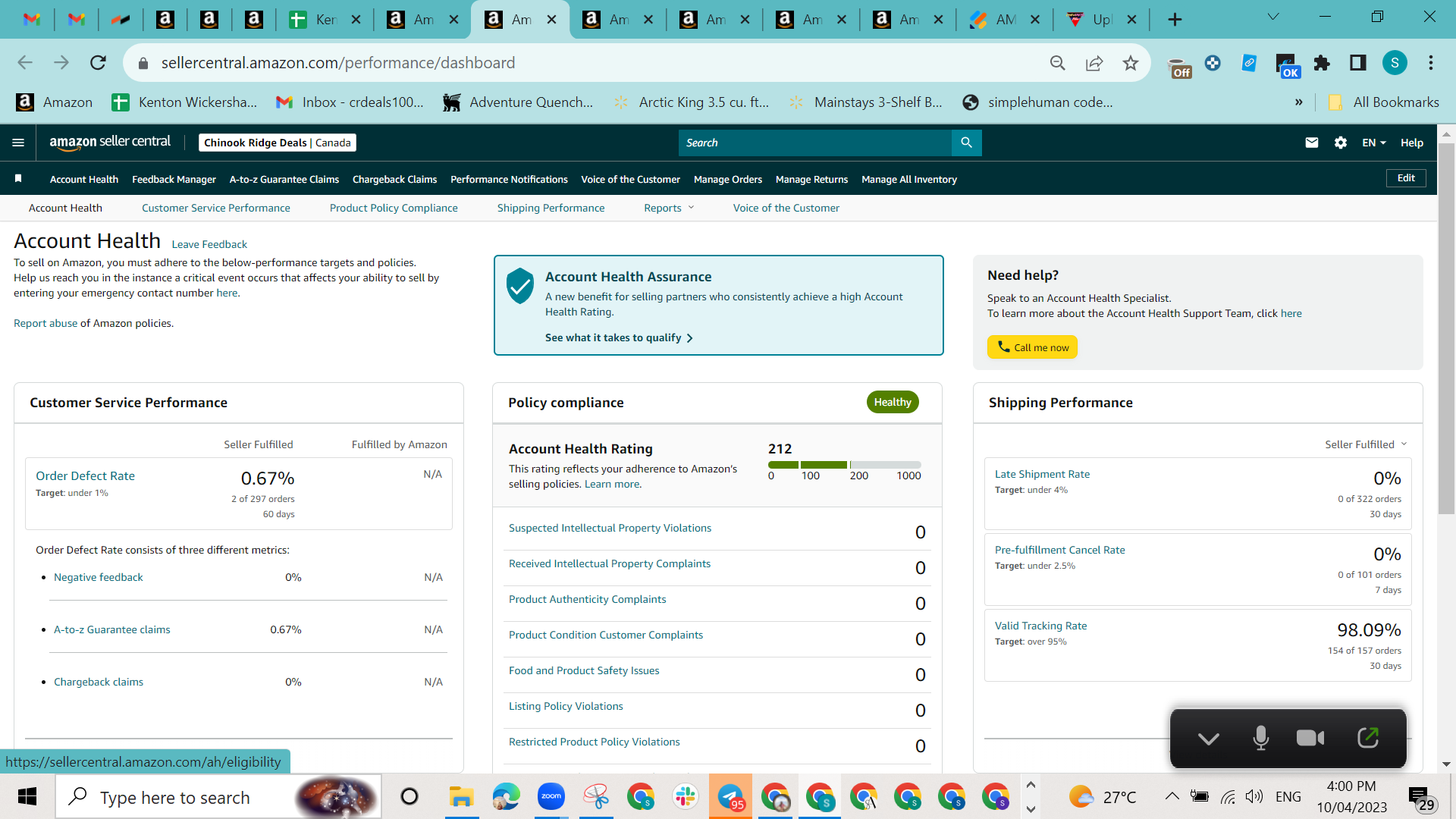The image size is (1456, 819).
Task: Open the A-to-z Guarantee claims metric link
Action: click(x=111, y=629)
